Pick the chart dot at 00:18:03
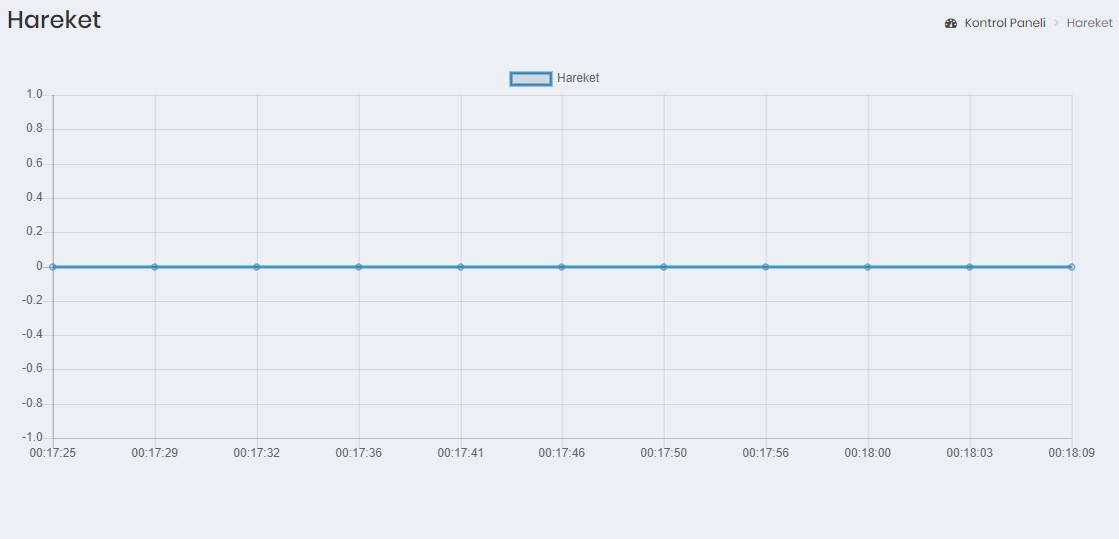 tap(970, 267)
